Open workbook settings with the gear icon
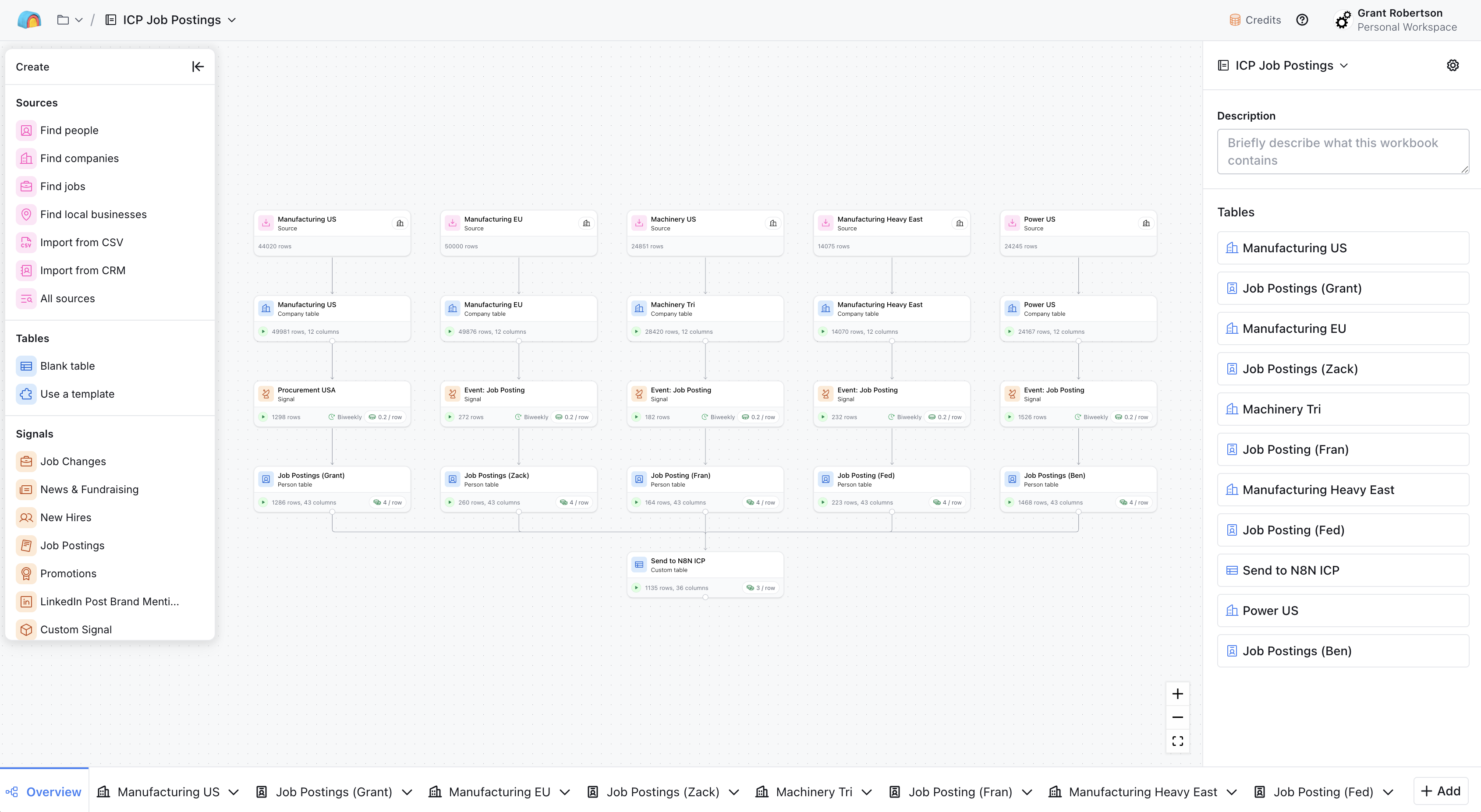 1452,66
